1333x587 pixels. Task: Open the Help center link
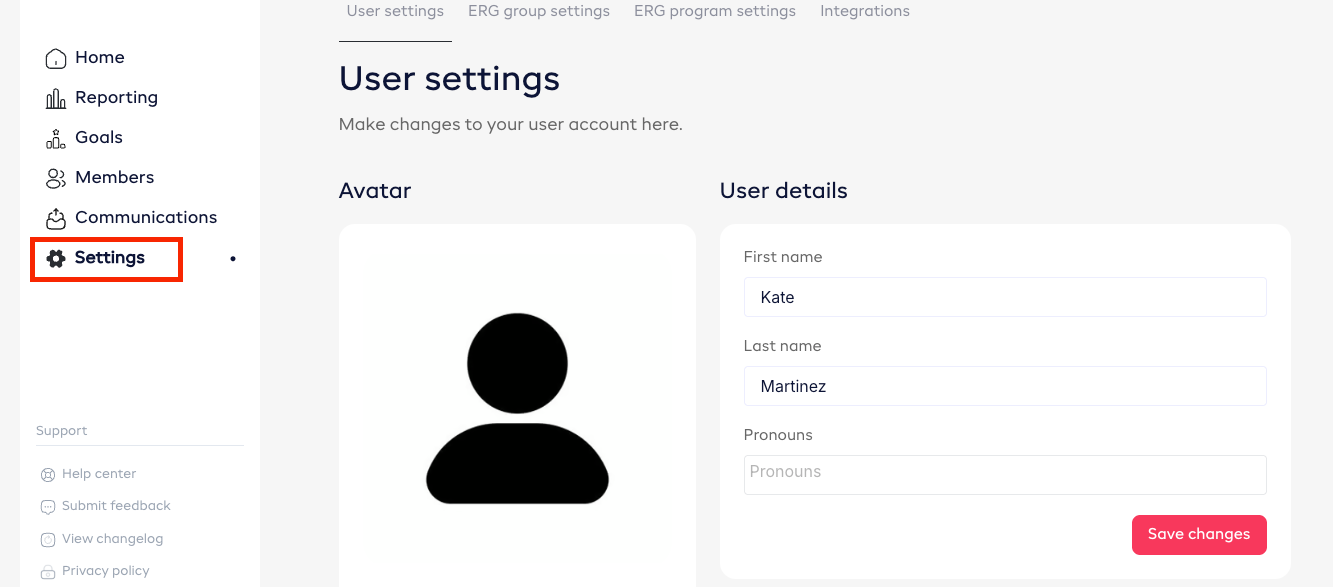99,474
